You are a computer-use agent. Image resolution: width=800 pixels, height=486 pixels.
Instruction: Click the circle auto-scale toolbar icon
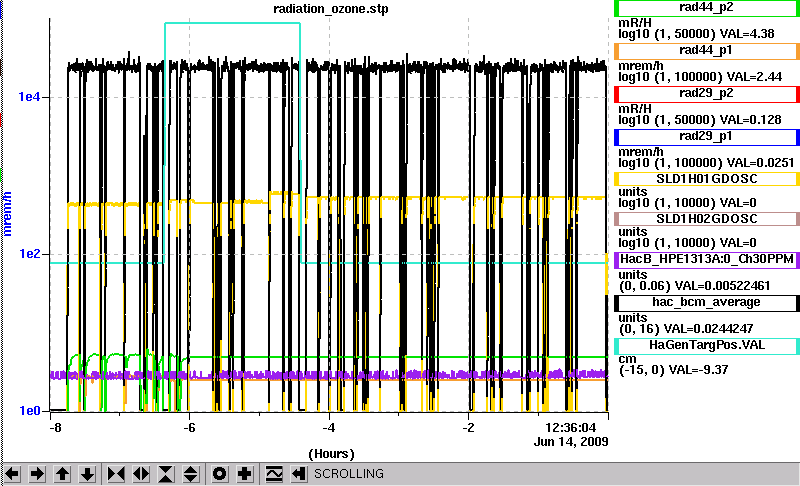coord(219,474)
